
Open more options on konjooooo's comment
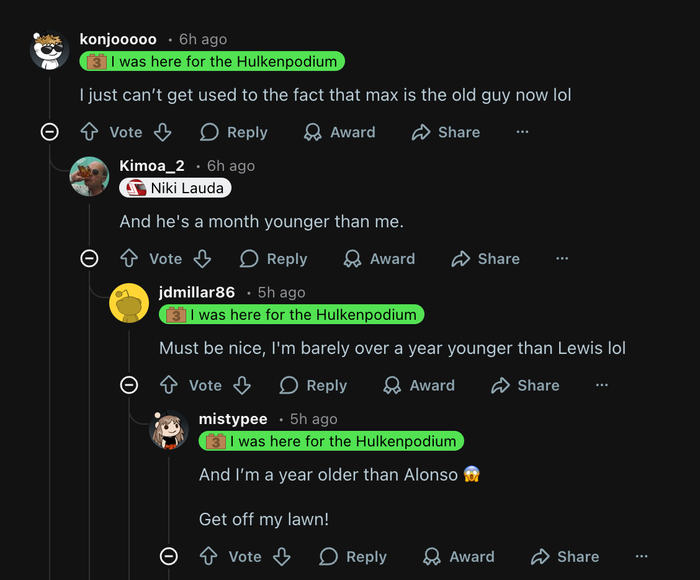(522, 132)
